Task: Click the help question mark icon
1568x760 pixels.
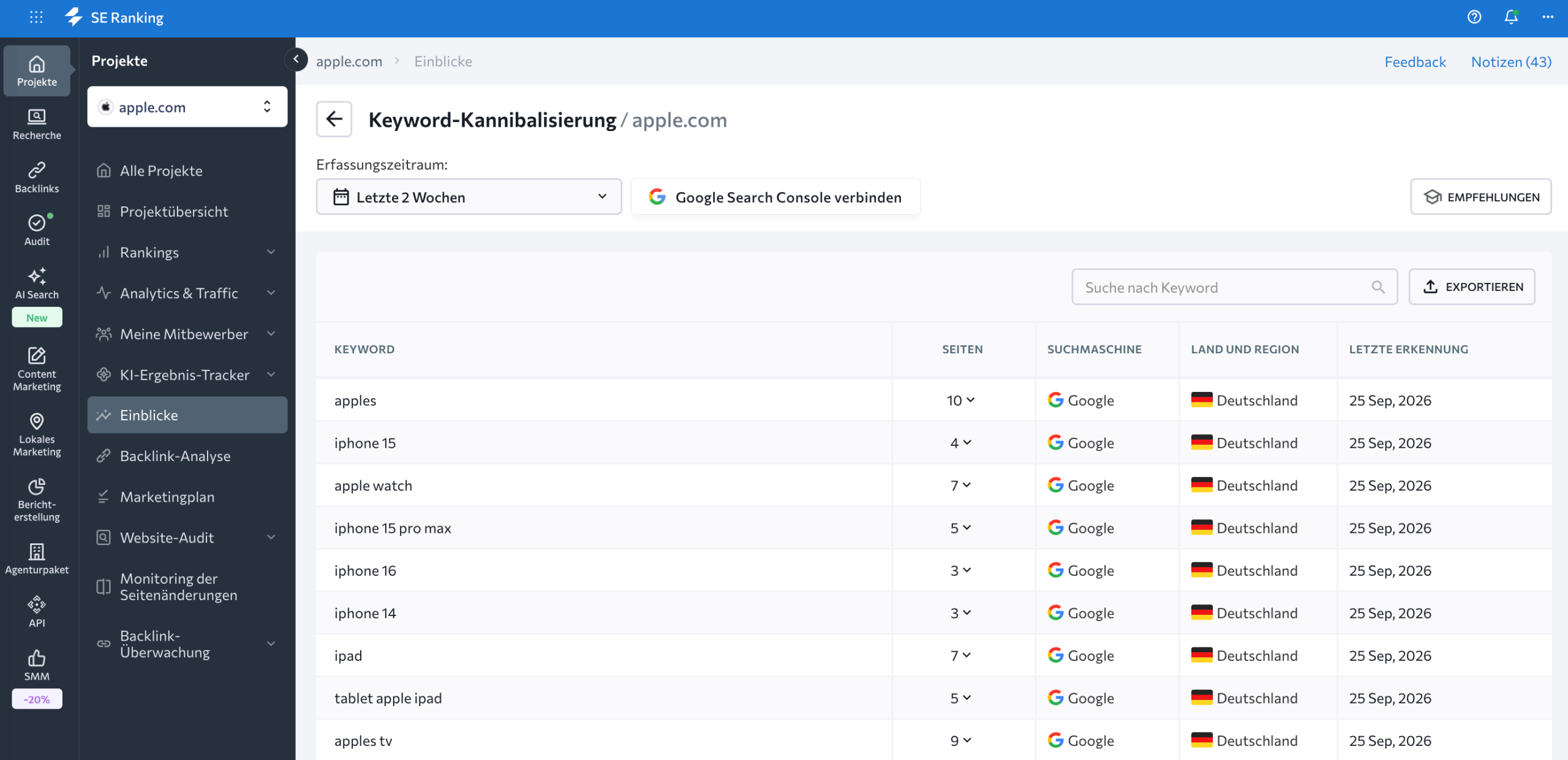Action: [x=1474, y=17]
